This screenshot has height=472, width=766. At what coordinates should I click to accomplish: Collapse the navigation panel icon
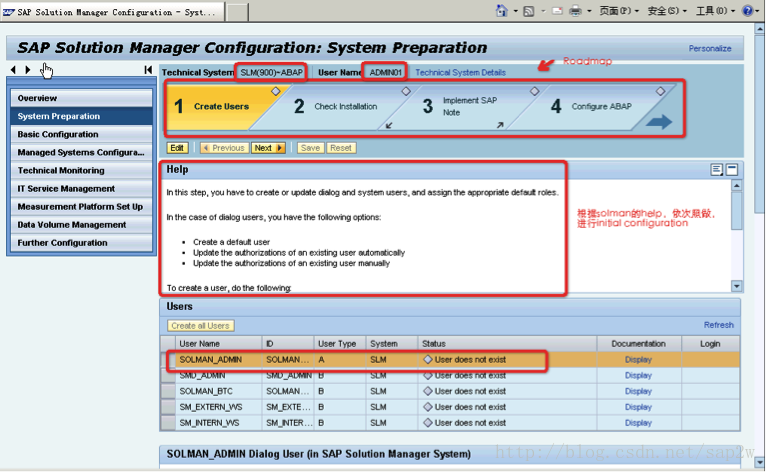148,70
